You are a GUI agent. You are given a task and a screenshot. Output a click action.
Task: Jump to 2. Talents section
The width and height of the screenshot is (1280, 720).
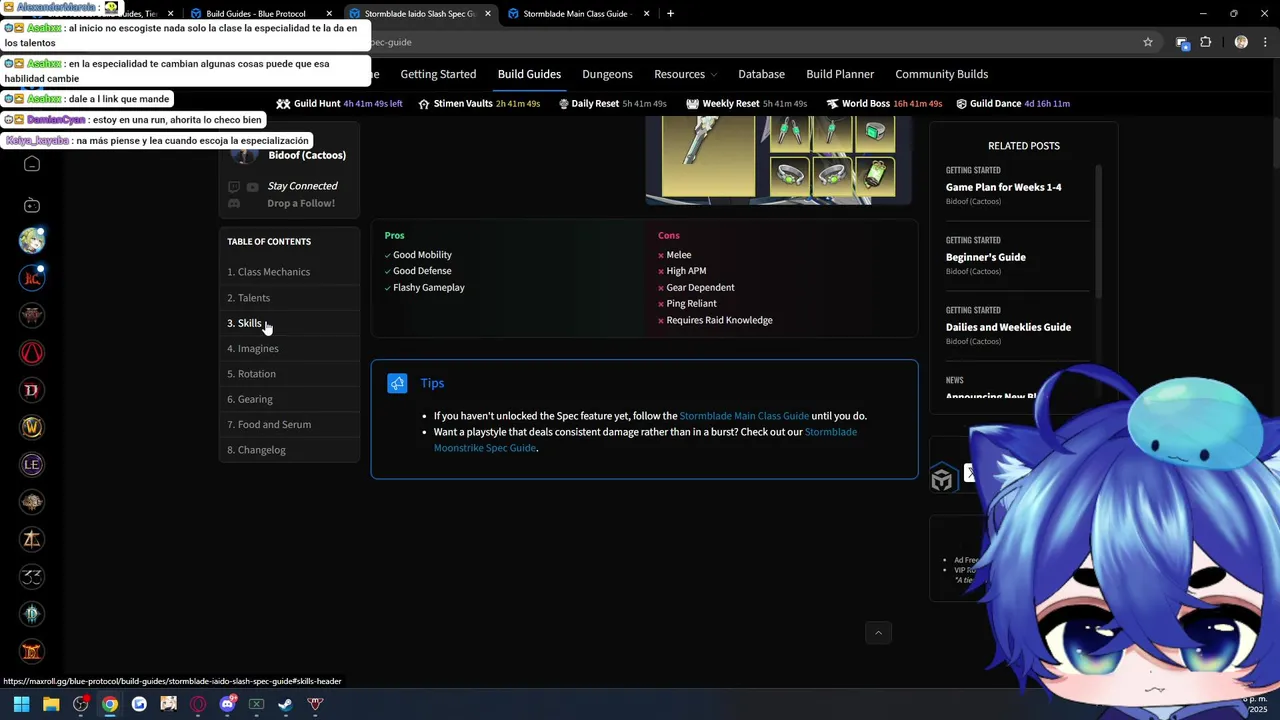[248, 298]
